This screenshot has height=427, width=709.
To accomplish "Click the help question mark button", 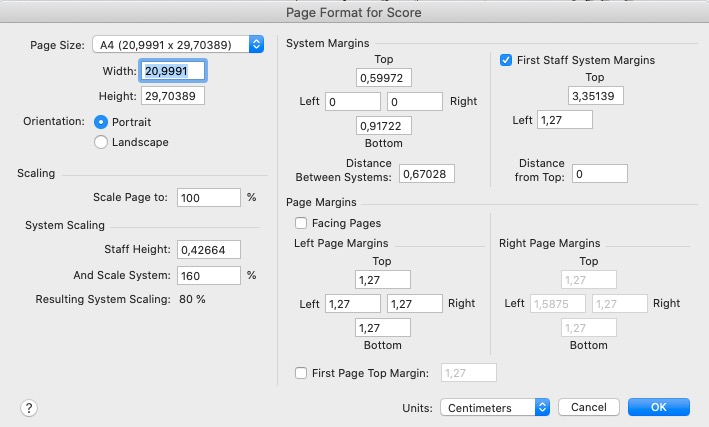I will [29, 407].
